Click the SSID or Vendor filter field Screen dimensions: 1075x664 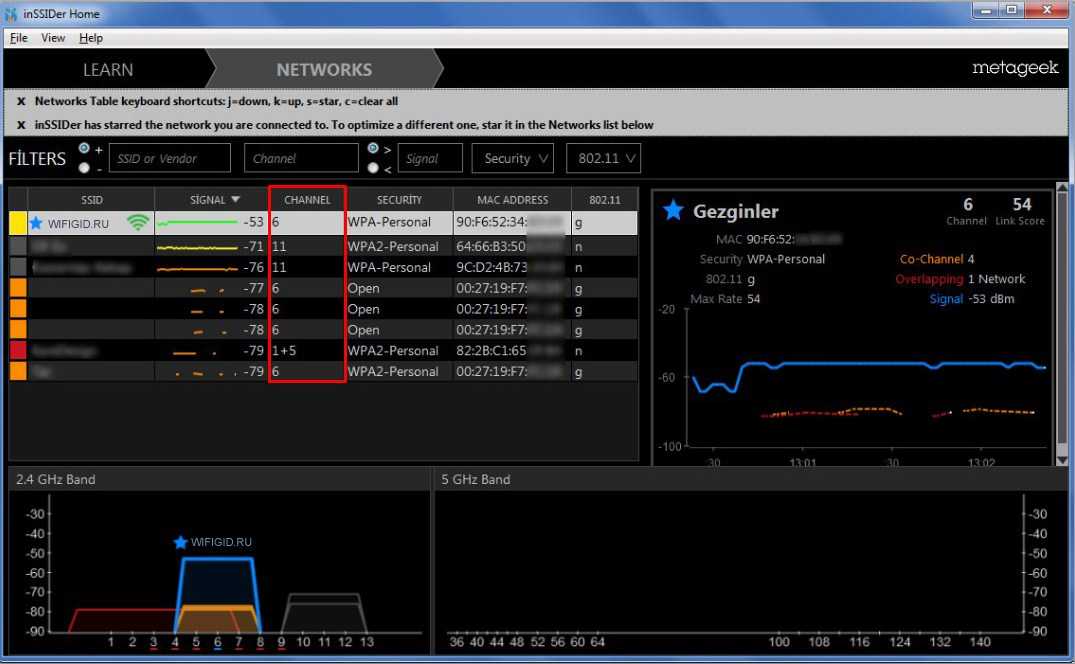point(168,158)
